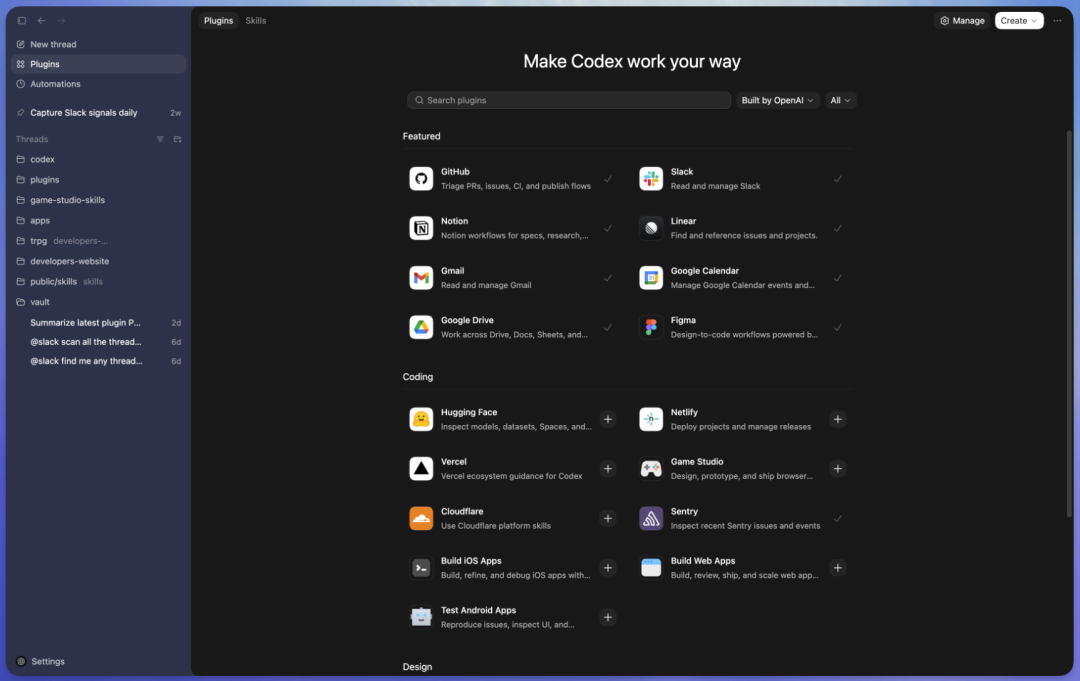Start a New thread

(x=53, y=45)
